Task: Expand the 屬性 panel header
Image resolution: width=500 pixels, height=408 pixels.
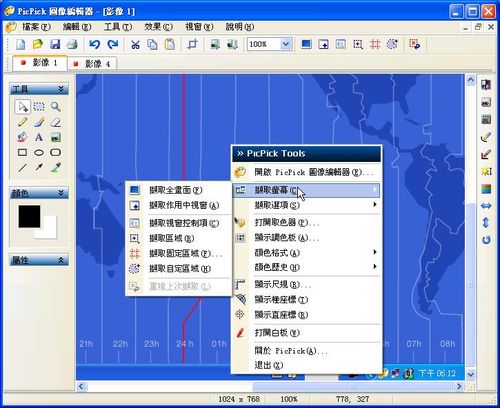Action: coord(39,260)
